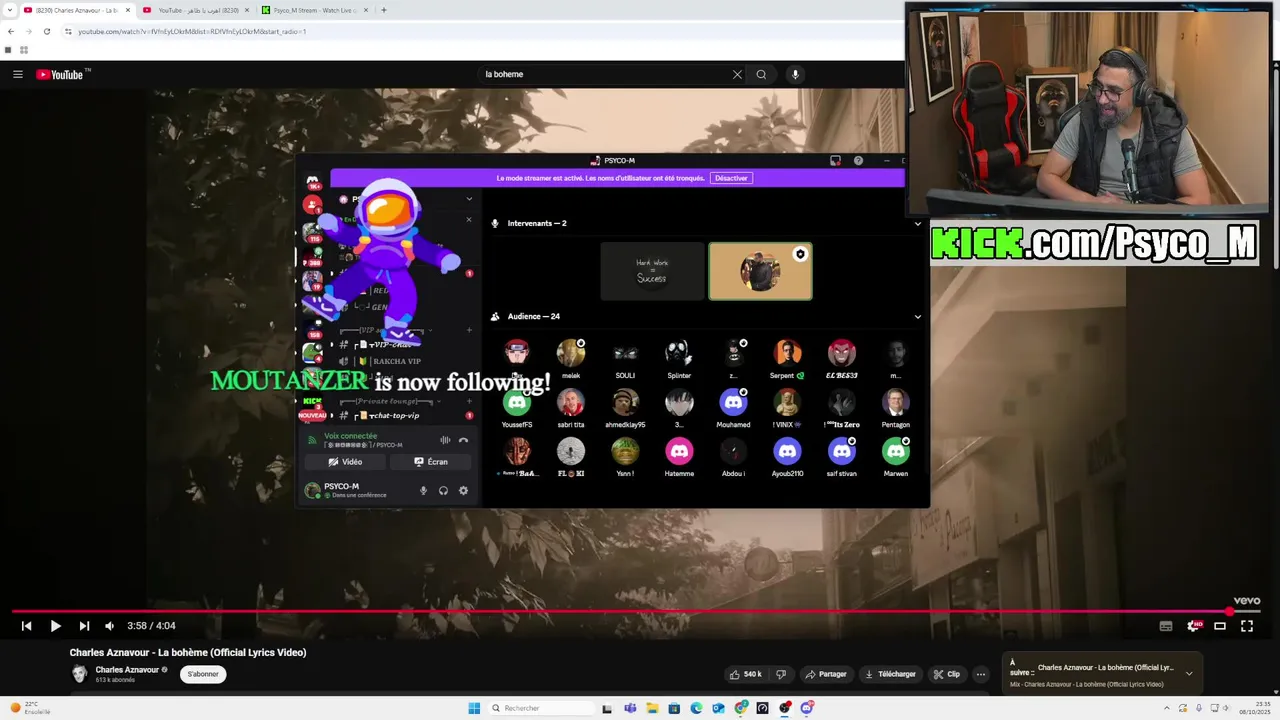
Task: Open a new browser tab
Action: click(x=384, y=10)
